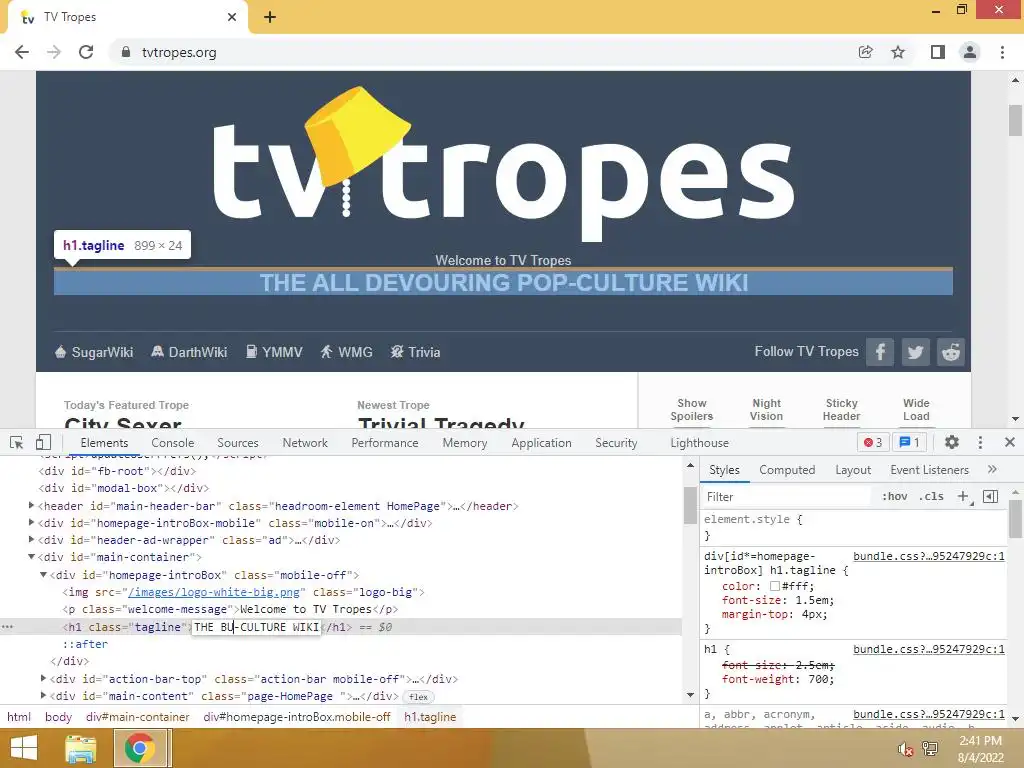Viewport: 1024px width, 768px height.
Task: Open the Performance tab
Action: point(385,443)
